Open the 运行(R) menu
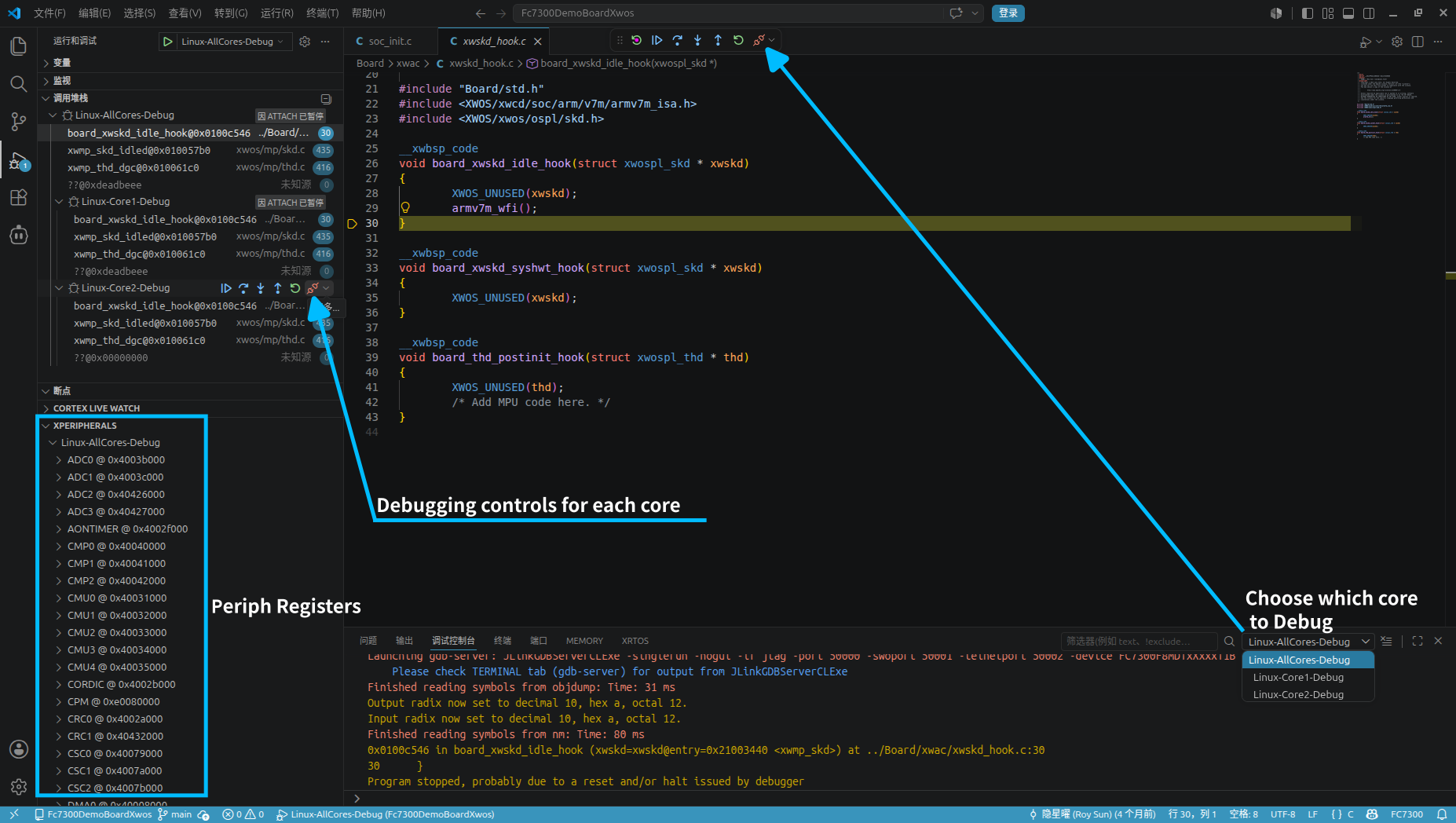This screenshot has width=1456, height=823. pos(276,13)
